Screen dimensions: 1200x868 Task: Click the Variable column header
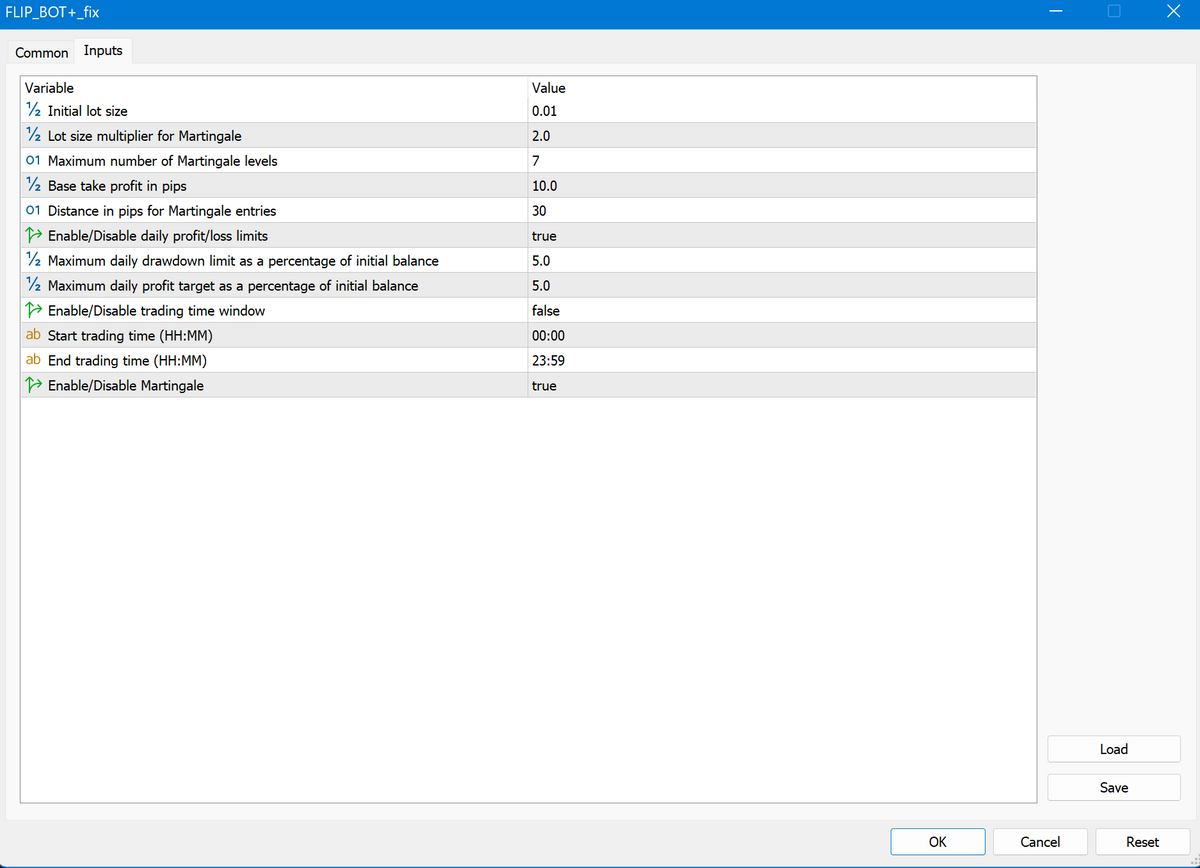pos(49,88)
